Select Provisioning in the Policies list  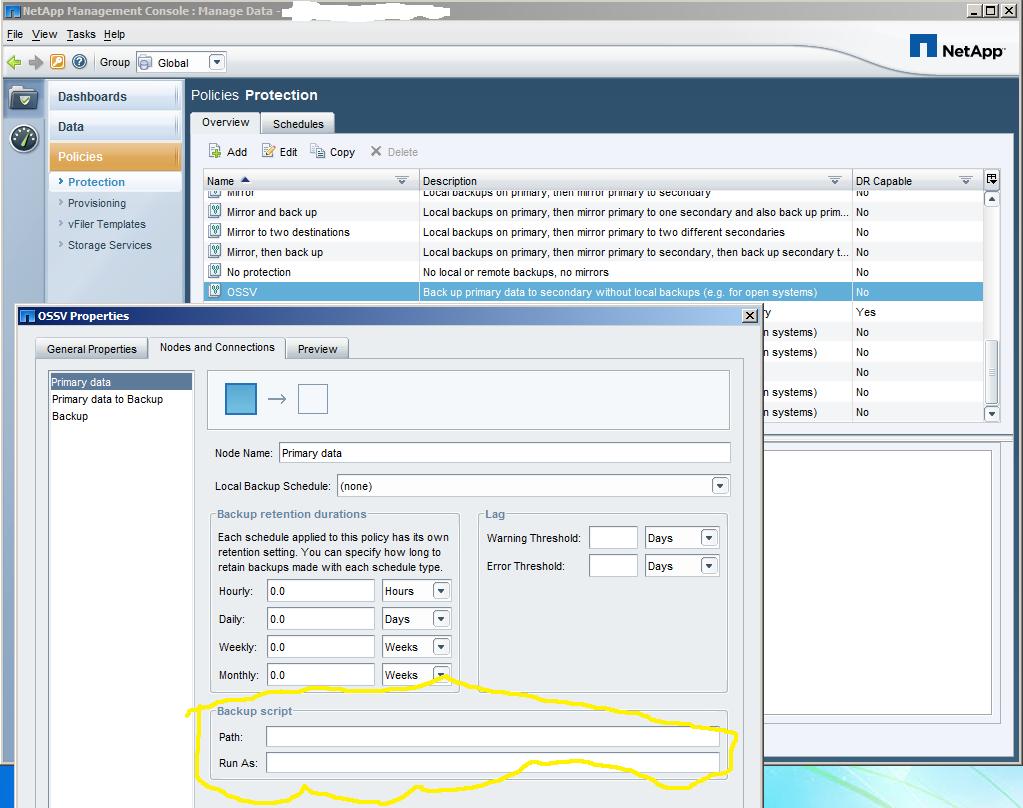tap(97, 203)
